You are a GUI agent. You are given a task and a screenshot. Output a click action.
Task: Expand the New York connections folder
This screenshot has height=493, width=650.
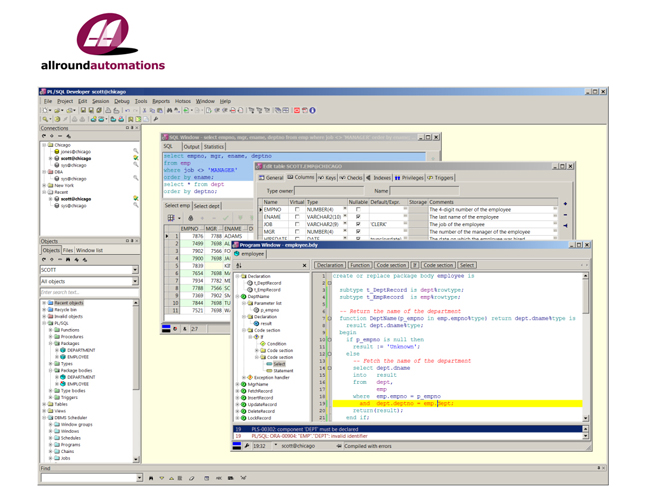[44, 186]
